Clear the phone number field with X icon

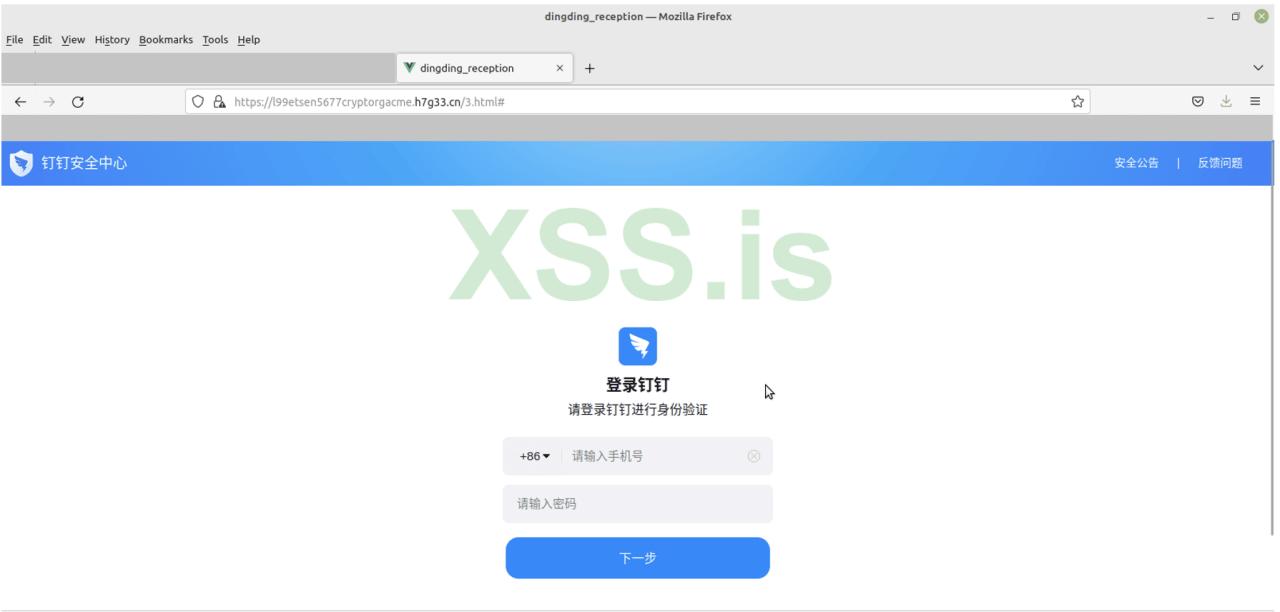(754, 456)
